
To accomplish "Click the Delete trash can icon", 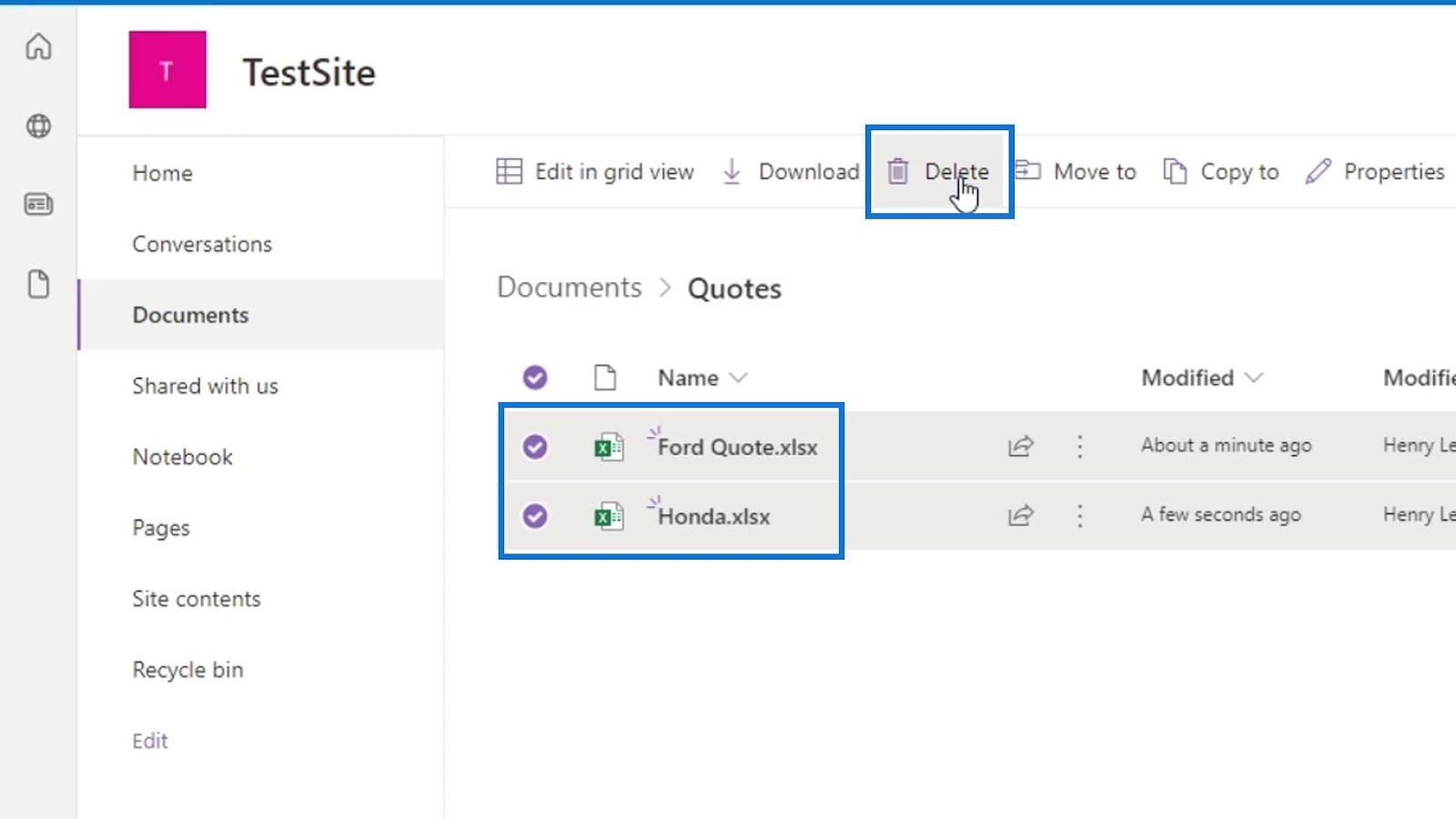I will (898, 171).
